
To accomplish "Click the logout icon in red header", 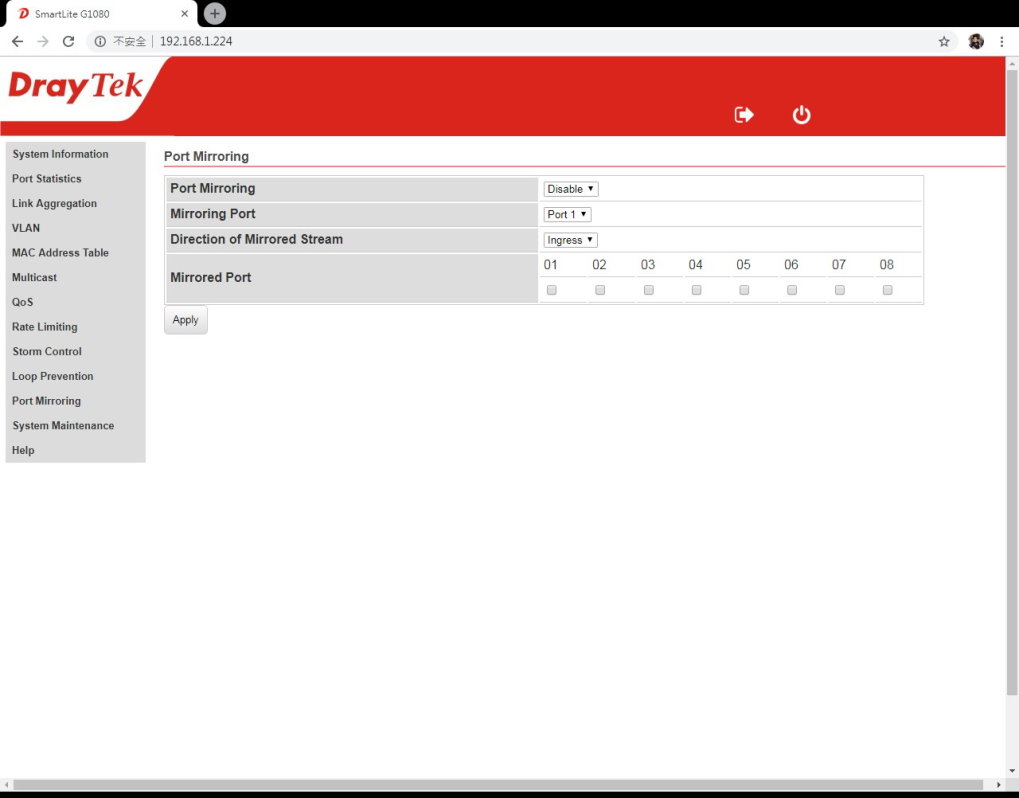I will tap(744, 115).
